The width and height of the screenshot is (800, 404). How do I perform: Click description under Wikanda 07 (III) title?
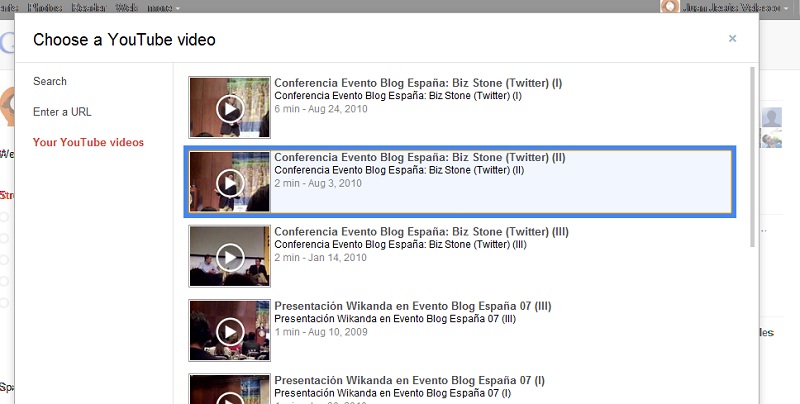click(395, 319)
